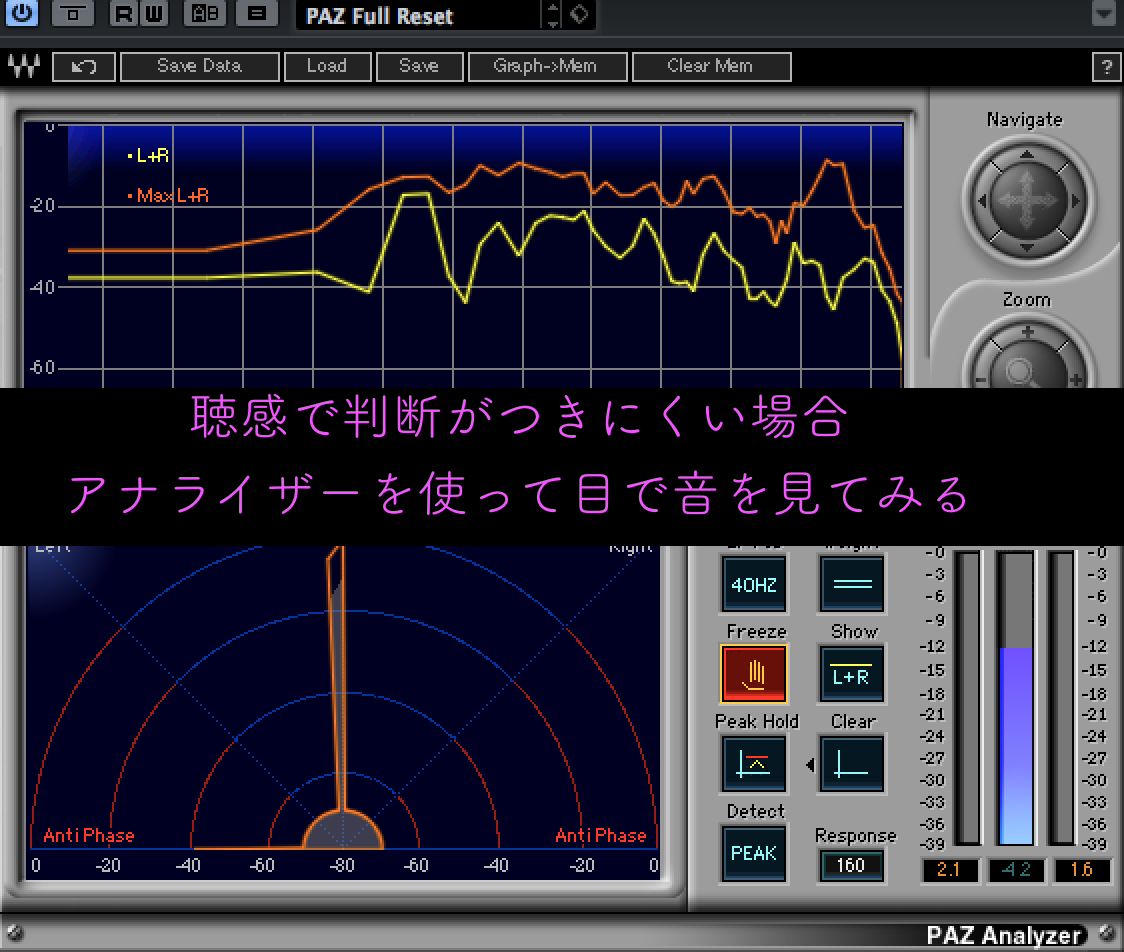This screenshot has height=952, width=1124.
Task: Switch the A/B comparison setting button
Action: [x=205, y=13]
